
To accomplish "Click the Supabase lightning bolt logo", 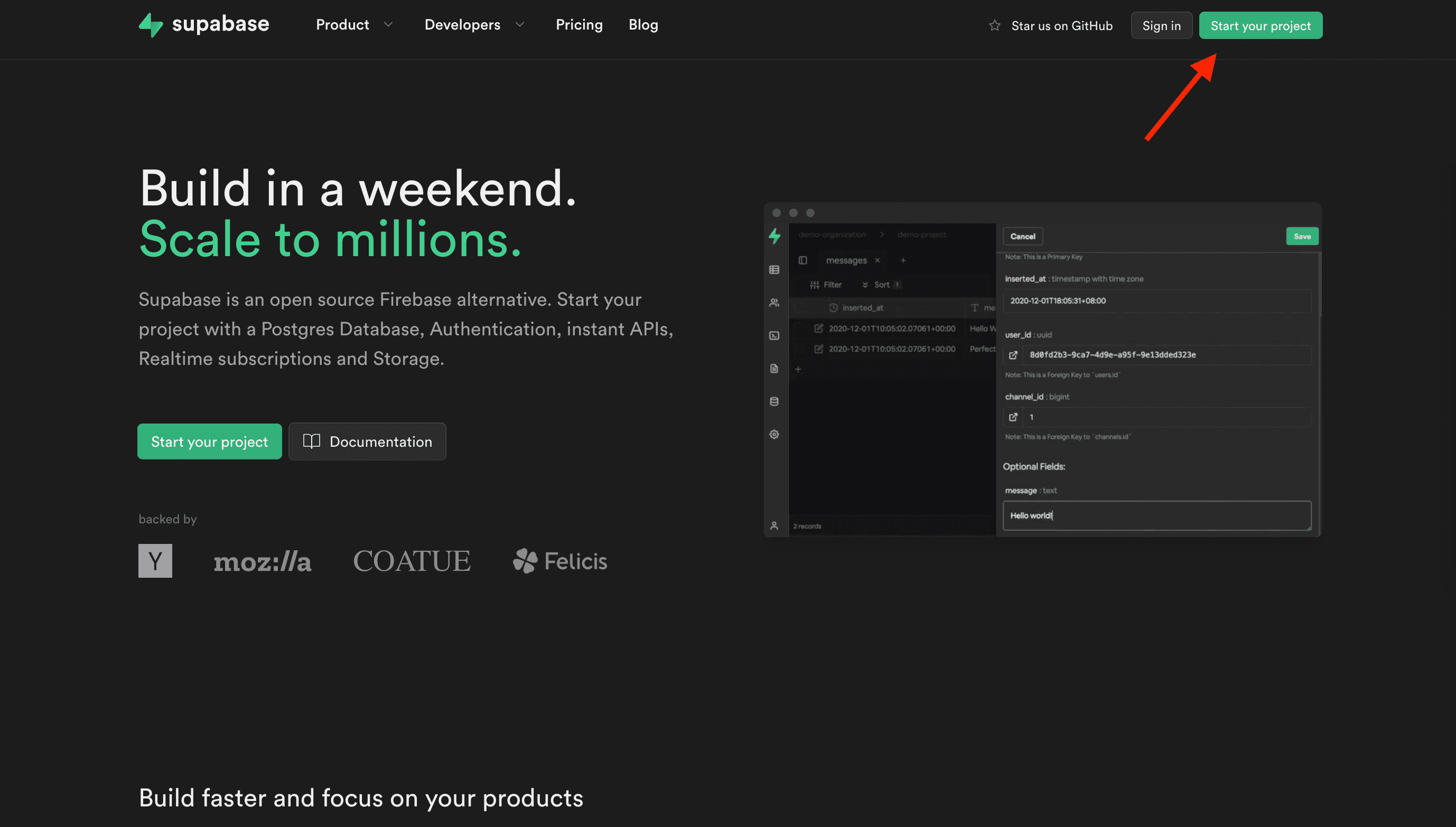I will click(x=151, y=25).
